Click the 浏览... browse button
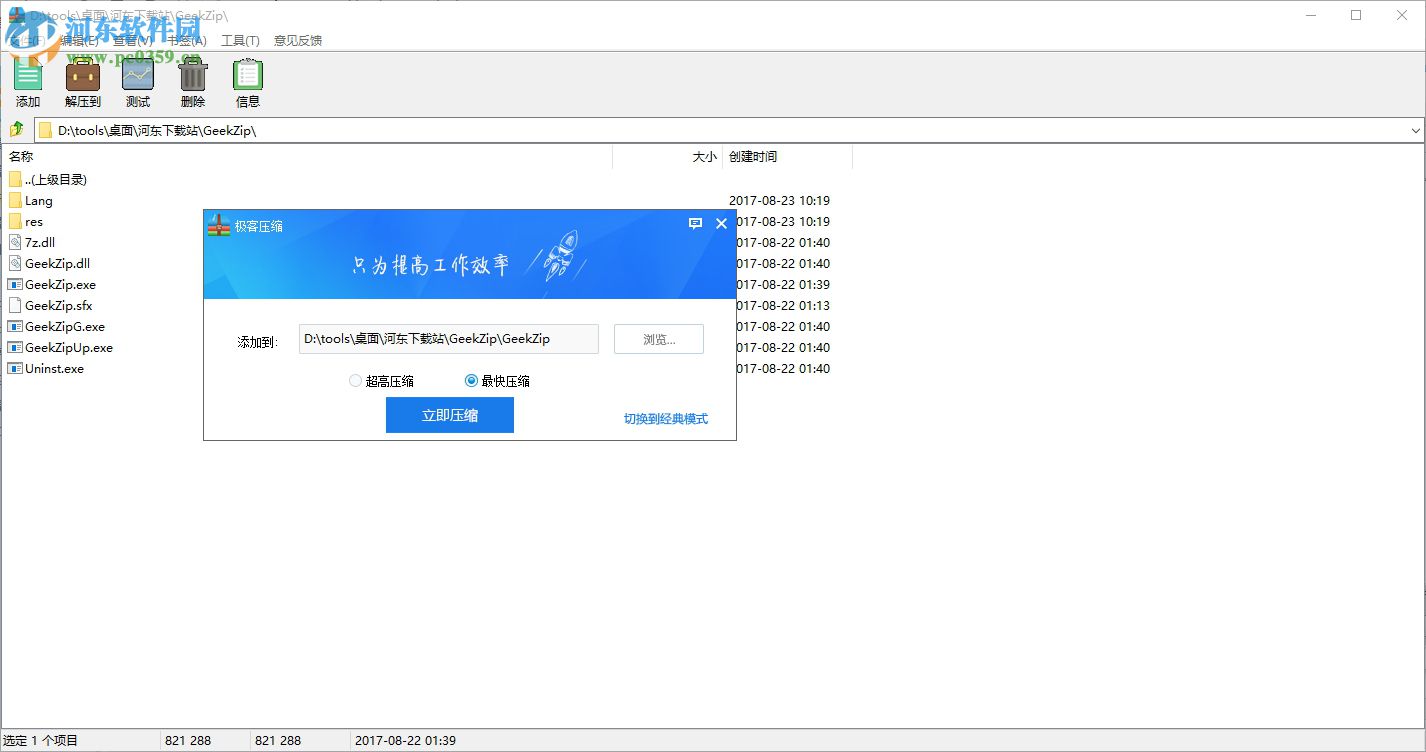 click(658, 339)
